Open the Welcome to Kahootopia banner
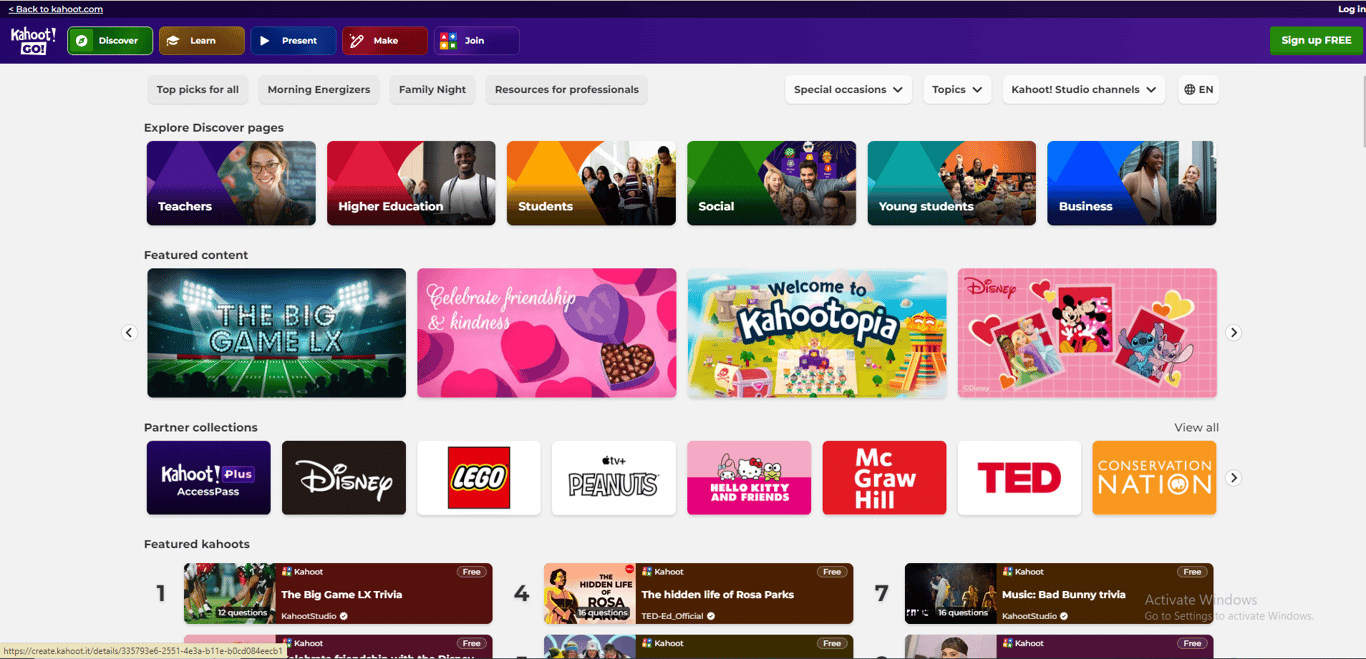Viewport: 1366px width, 659px height. pos(817,333)
